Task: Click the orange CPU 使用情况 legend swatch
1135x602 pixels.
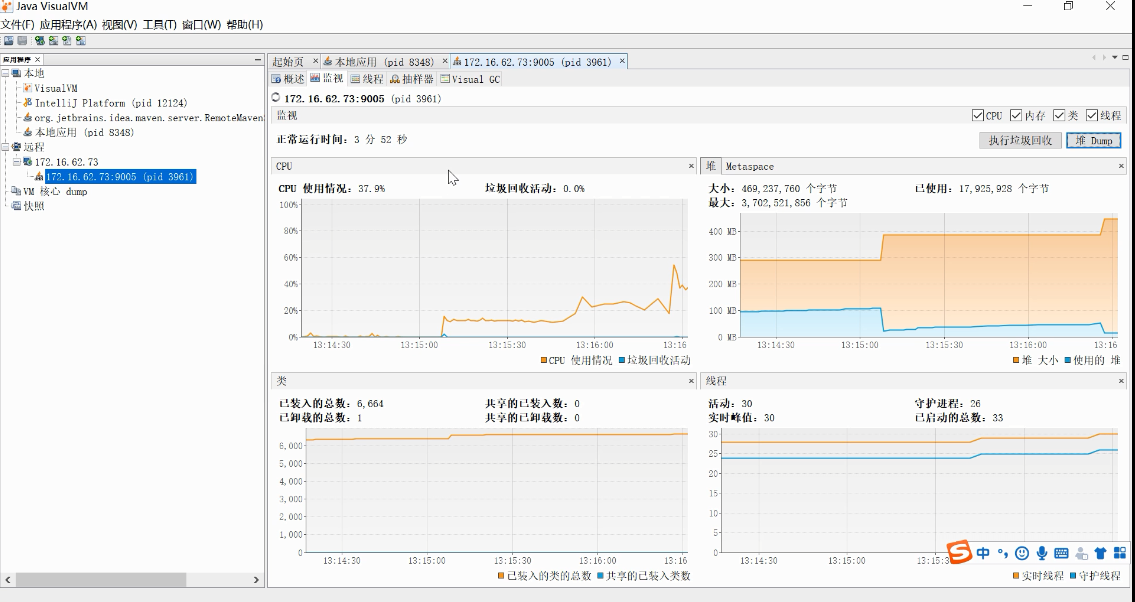Action: [x=544, y=360]
